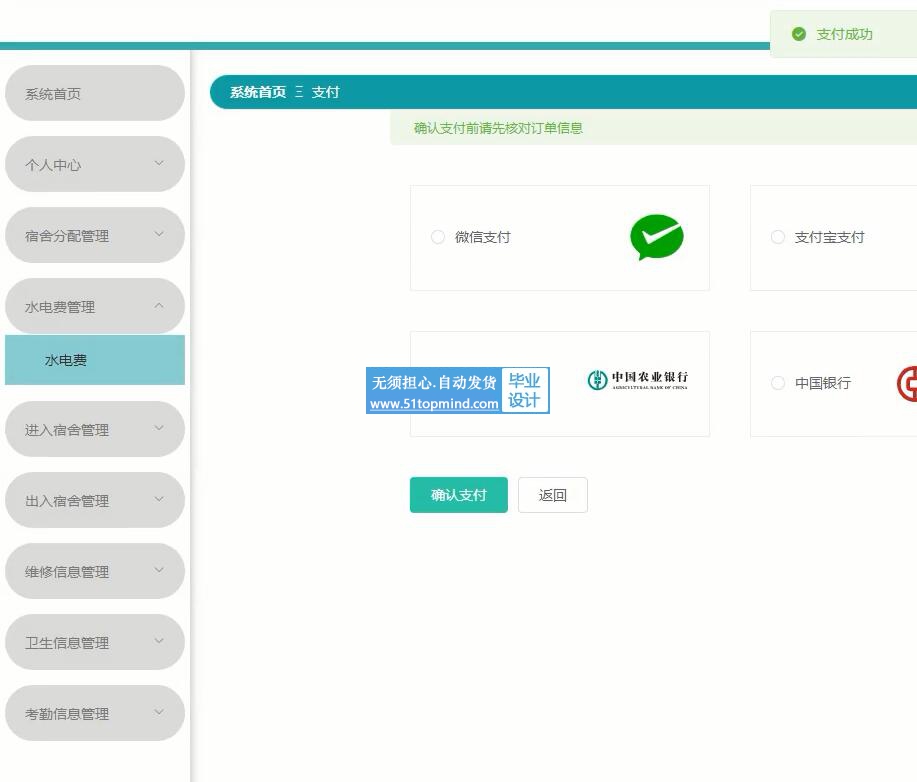Click the 返回 button

553,495
